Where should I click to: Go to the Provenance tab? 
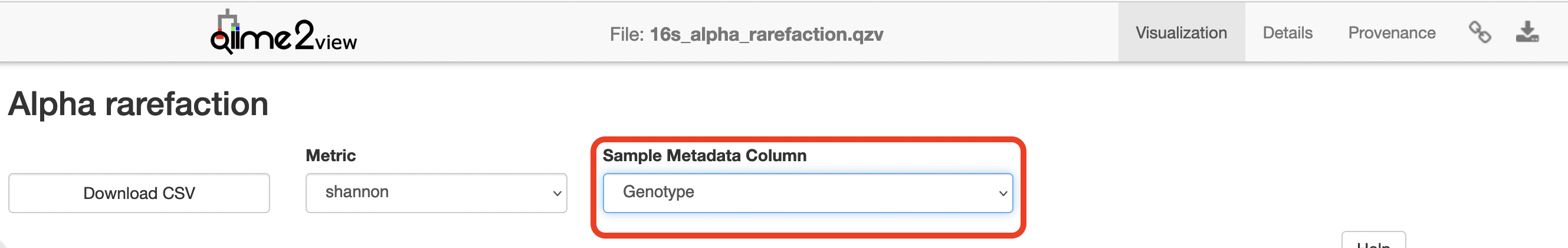pos(1392,33)
